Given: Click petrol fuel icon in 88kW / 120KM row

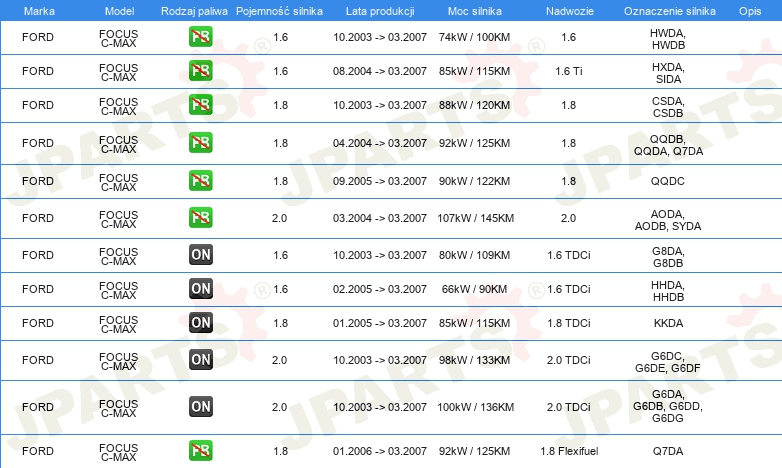Looking at the screenshot, I should [x=200, y=104].
